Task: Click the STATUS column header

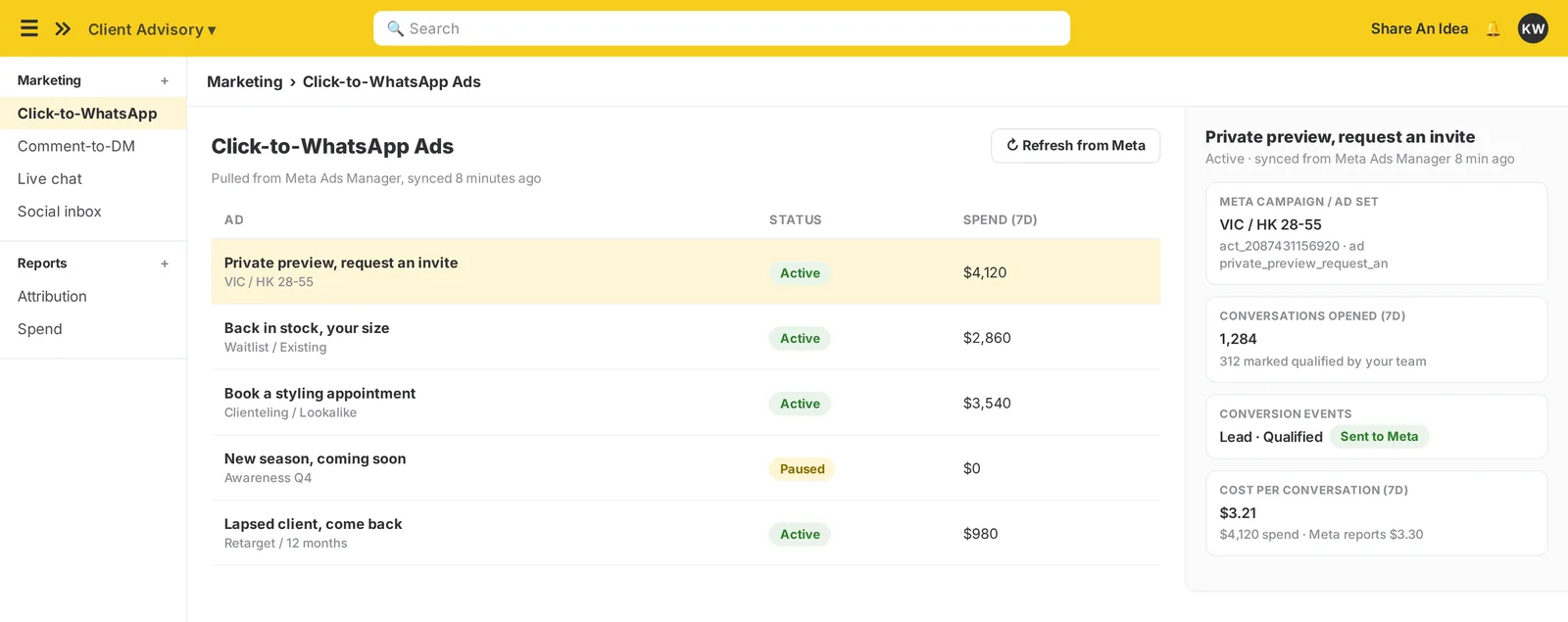Action: pos(795,220)
